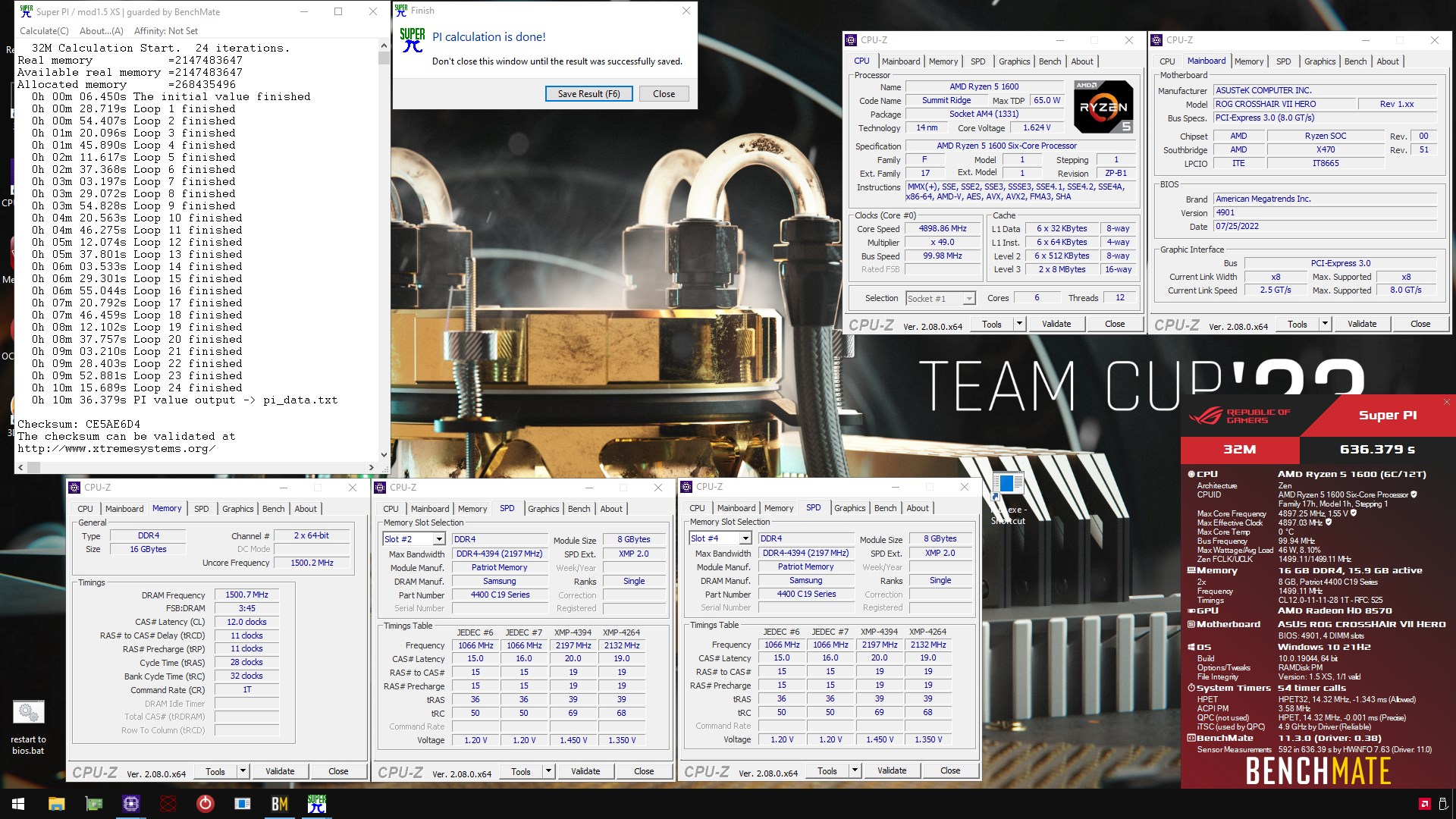
Task: Click the Republic of Gamers logo
Action: click(x=1239, y=416)
